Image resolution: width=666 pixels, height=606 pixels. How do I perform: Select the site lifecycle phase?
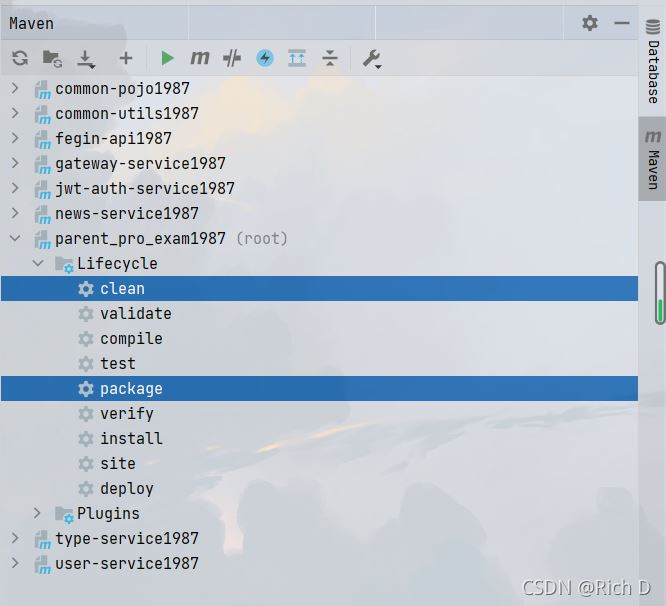319,463
